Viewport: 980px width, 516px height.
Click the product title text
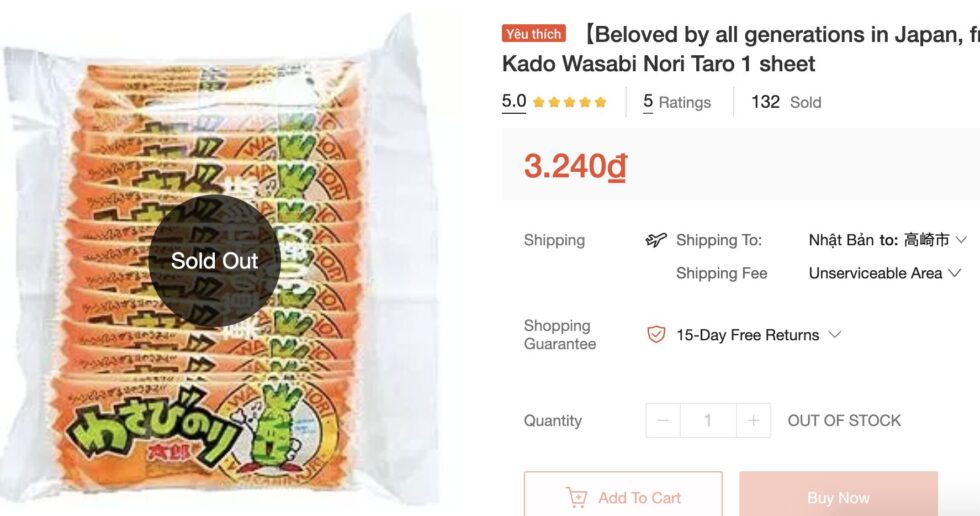[740, 48]
